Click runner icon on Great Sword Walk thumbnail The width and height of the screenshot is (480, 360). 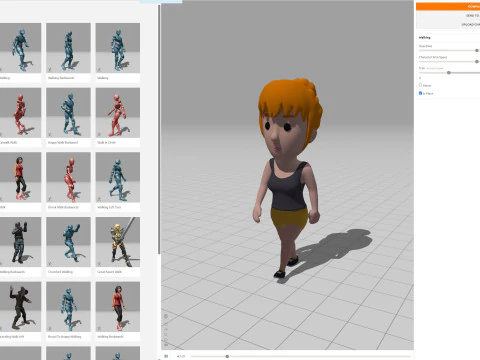[x=99, y=263]
